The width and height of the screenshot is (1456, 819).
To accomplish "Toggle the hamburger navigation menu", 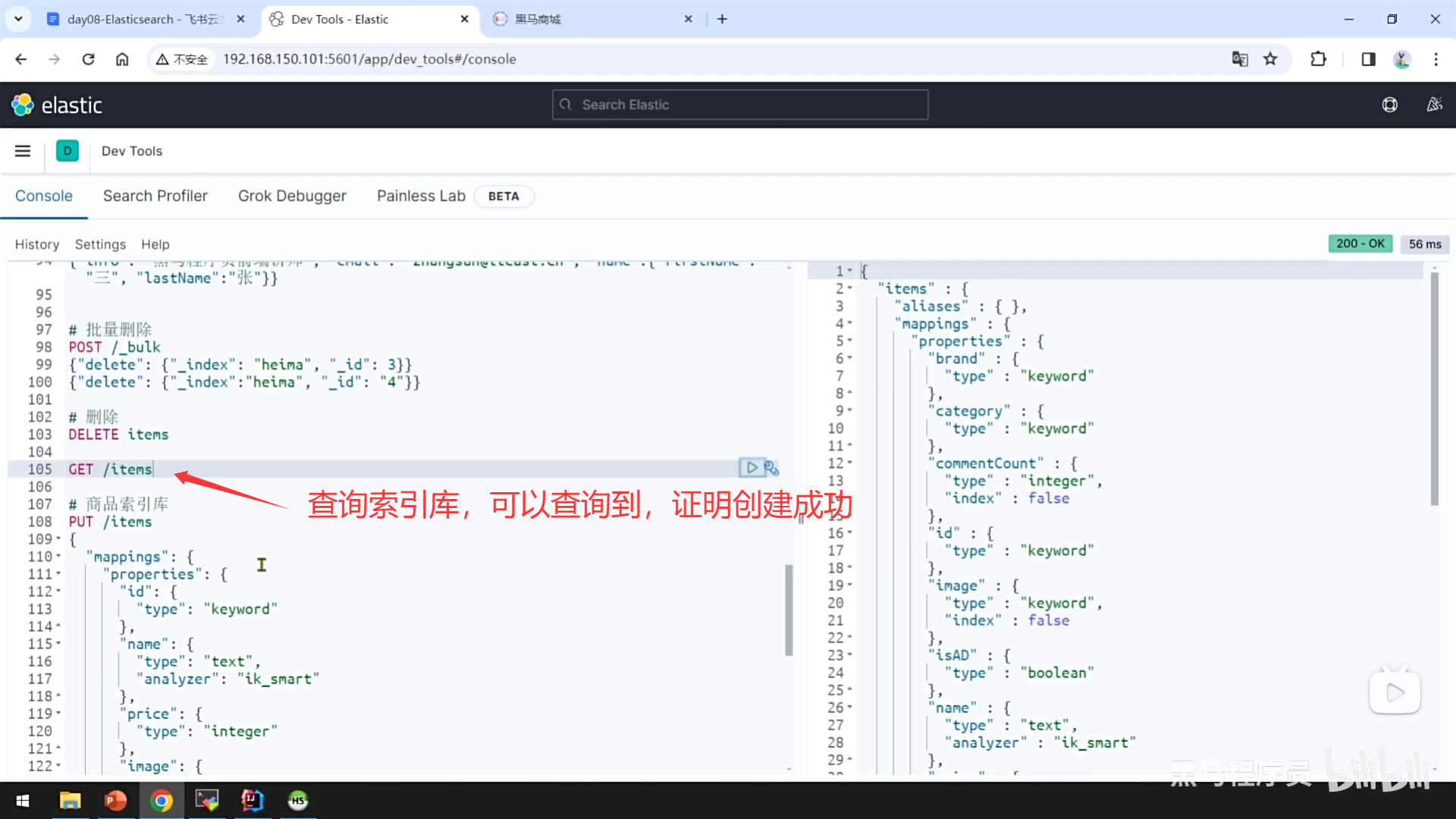I will click(x=23, y=151).
